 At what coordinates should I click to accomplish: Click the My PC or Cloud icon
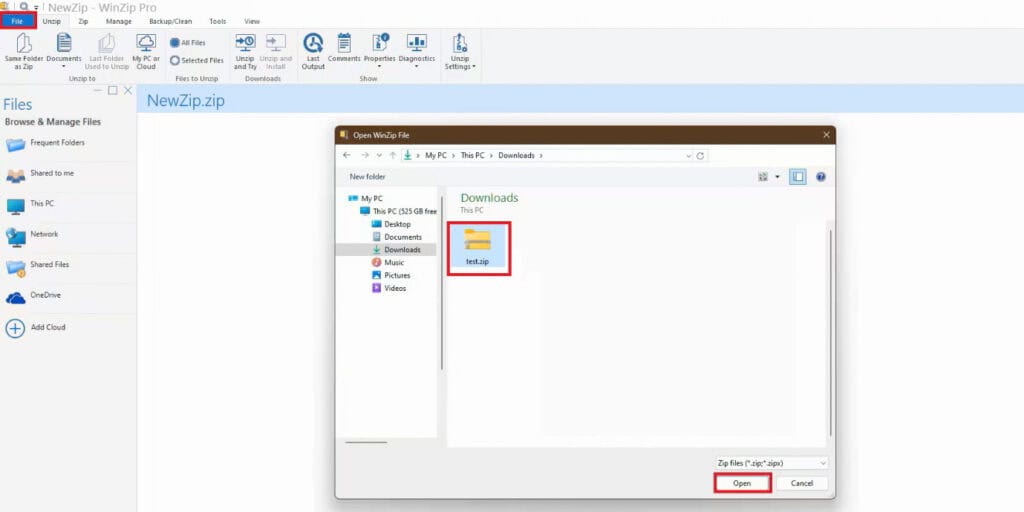[x=146, y=43]
